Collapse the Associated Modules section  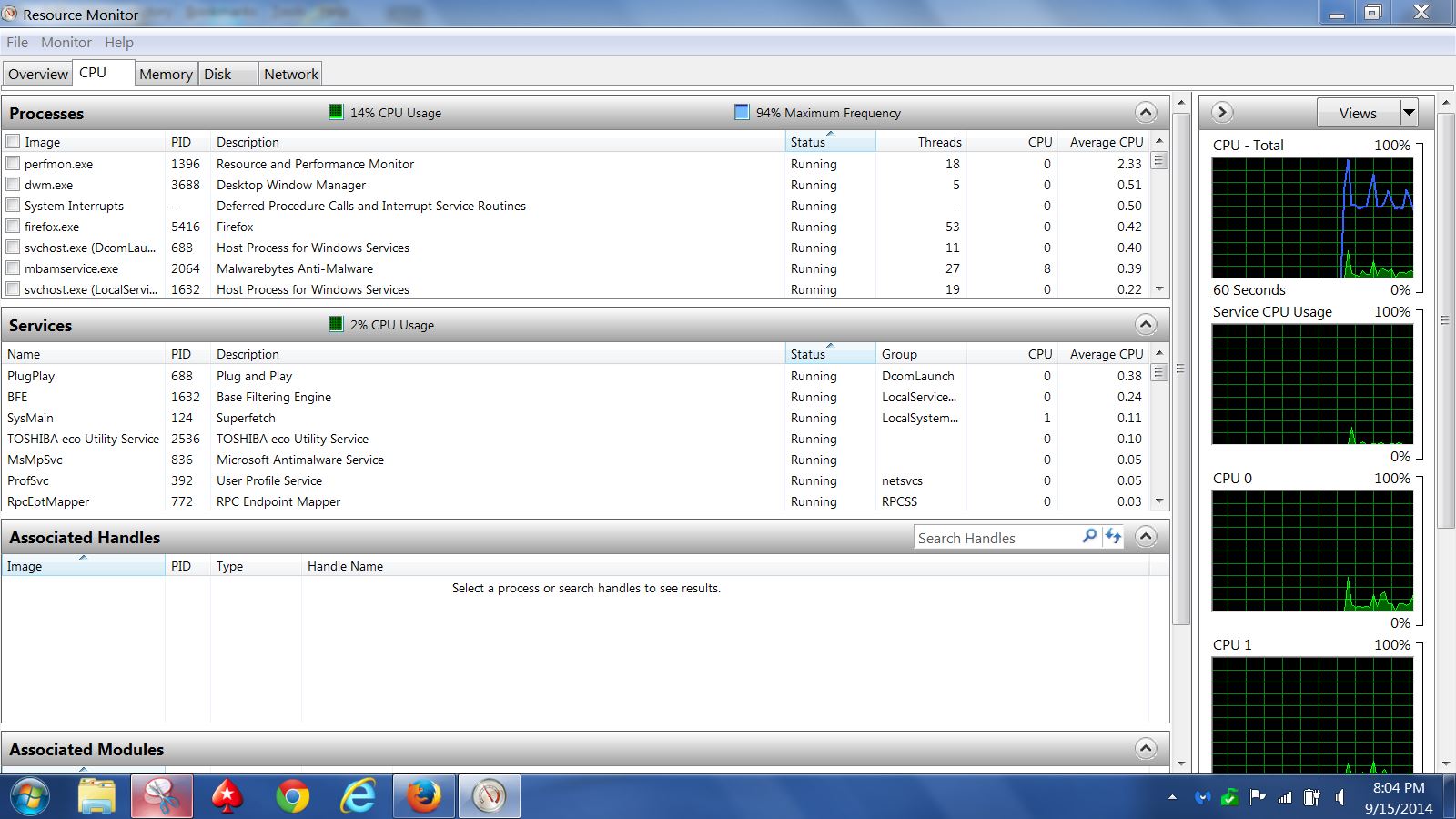coord(1146,748)
